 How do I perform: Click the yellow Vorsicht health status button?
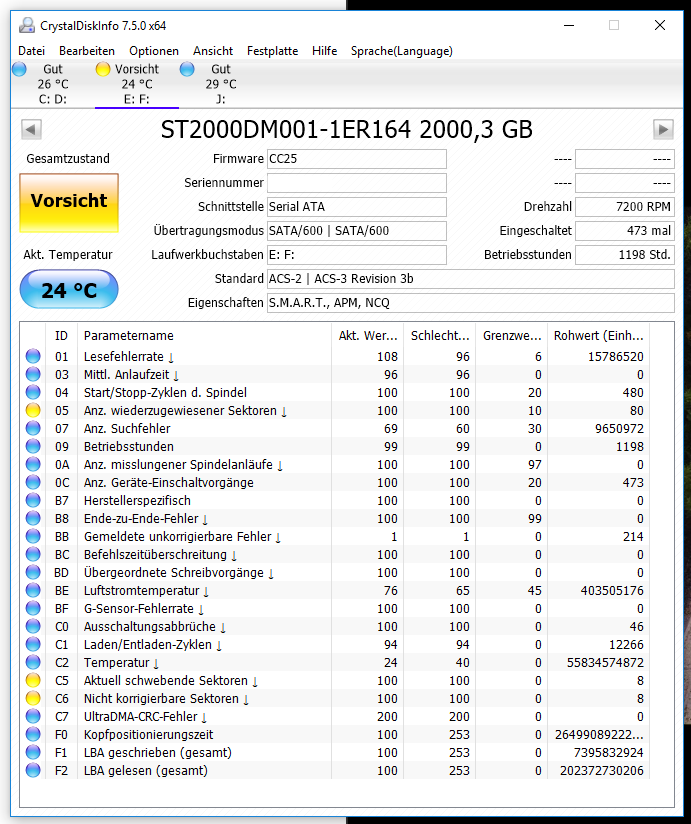pos(69,203)
